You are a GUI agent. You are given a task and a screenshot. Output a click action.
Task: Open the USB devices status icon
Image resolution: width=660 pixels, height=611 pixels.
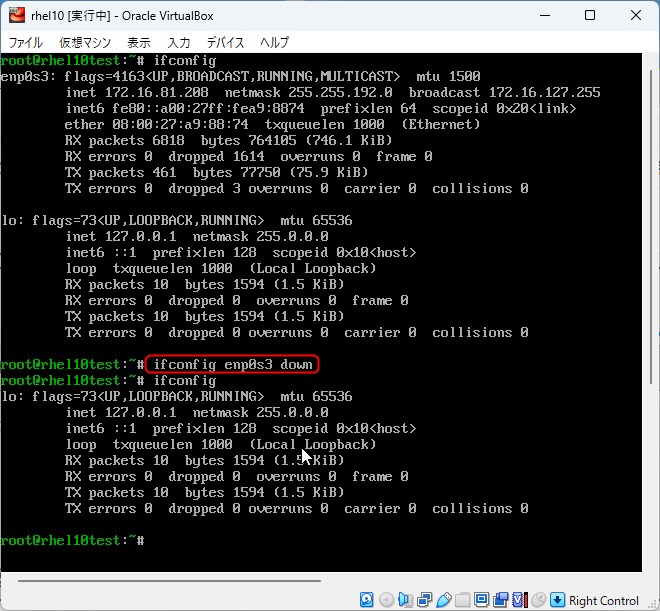click(444, 599)
